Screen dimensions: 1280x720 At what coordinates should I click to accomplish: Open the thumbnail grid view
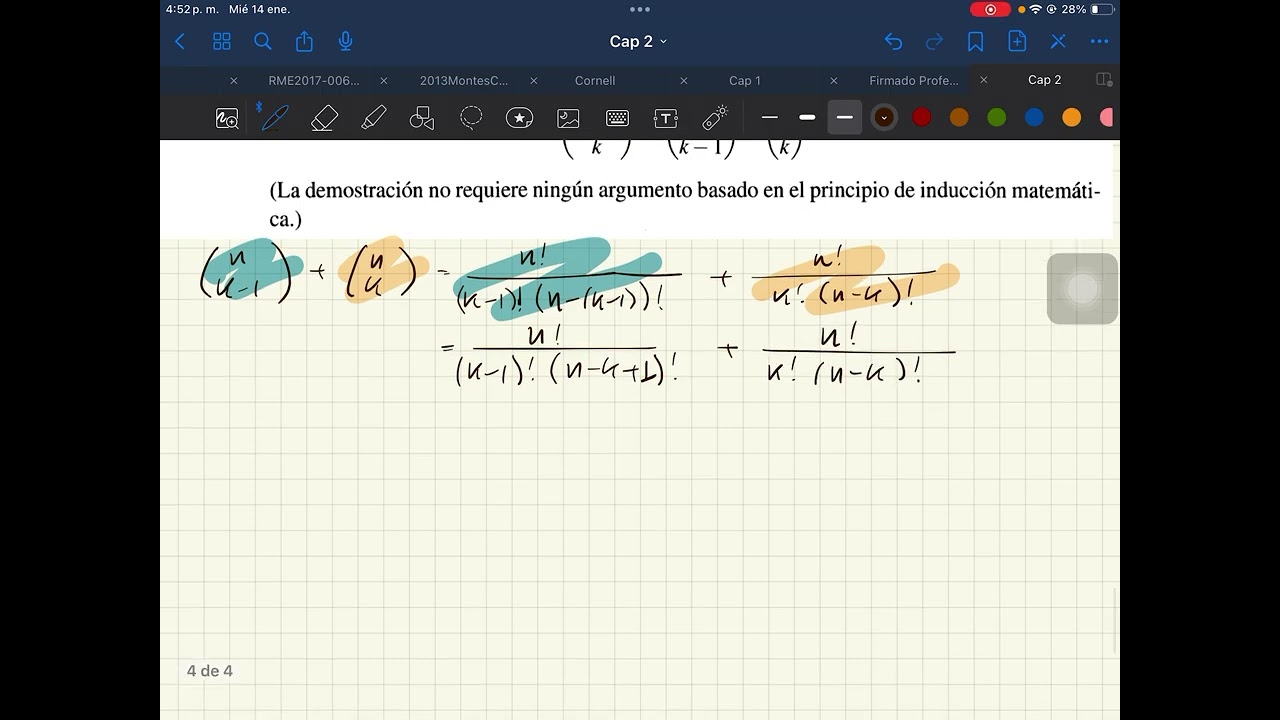[x=222, y=41]
